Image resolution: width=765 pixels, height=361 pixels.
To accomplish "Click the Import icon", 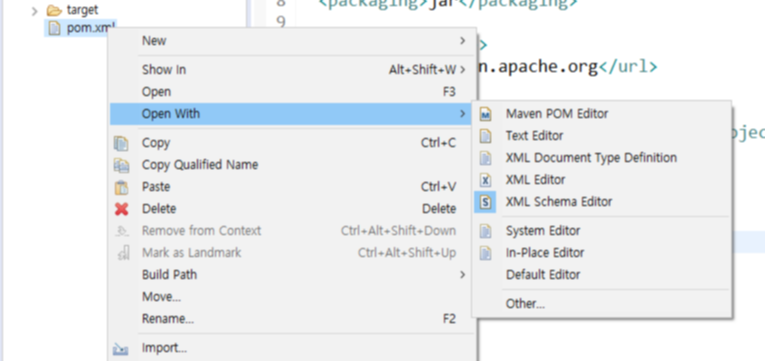I will tap(121, 349).
